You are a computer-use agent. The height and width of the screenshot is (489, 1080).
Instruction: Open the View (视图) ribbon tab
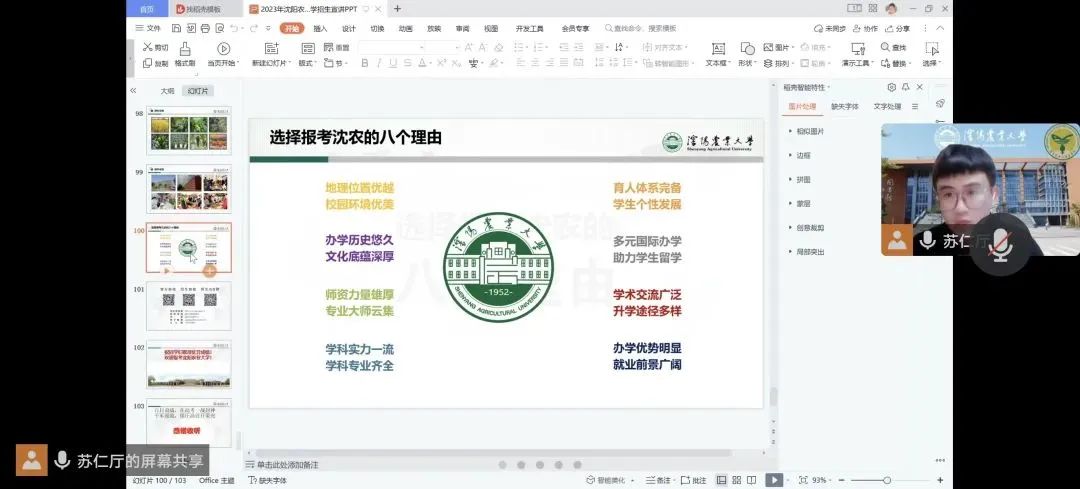click(491, 28)
